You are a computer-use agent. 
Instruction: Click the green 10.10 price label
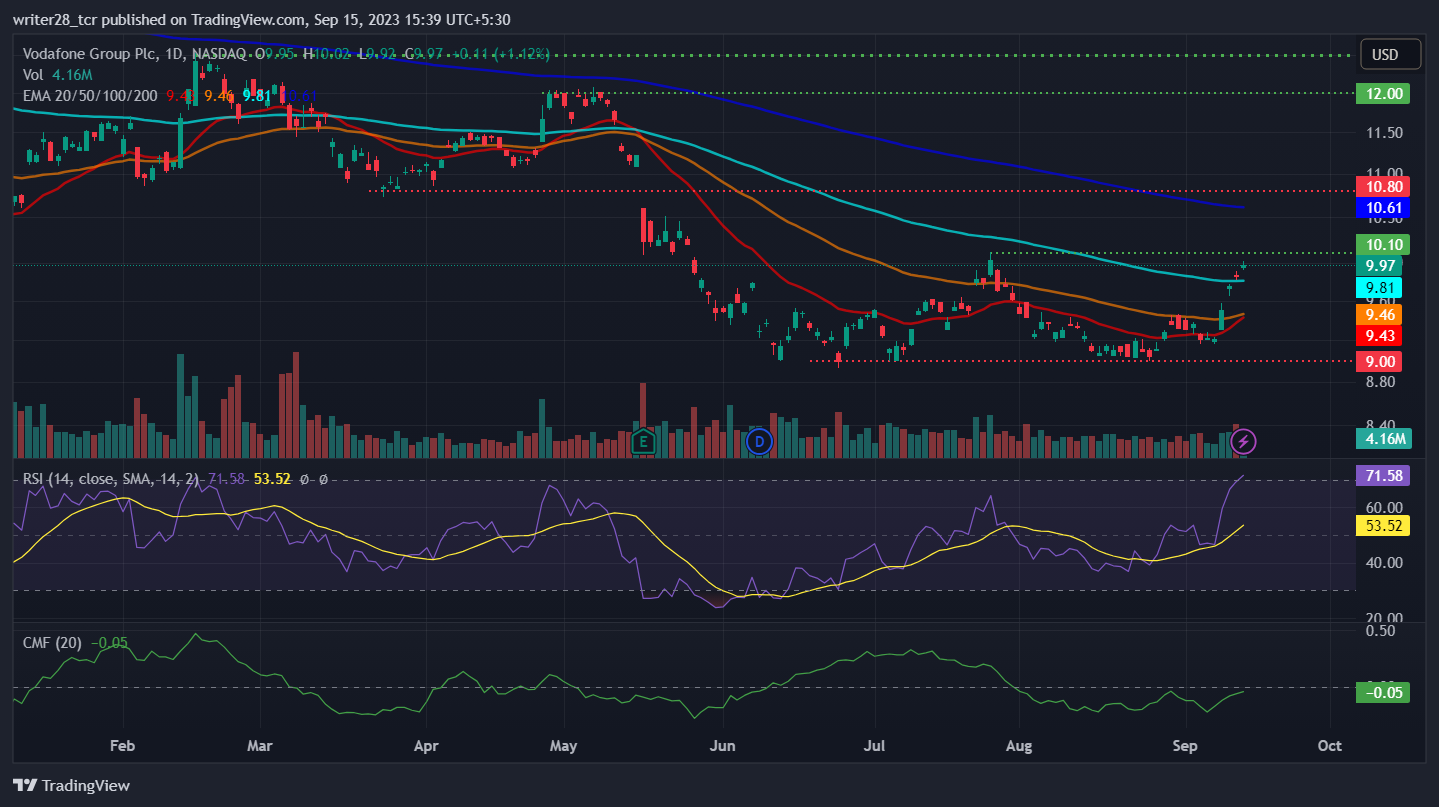tap(1382, 244)
